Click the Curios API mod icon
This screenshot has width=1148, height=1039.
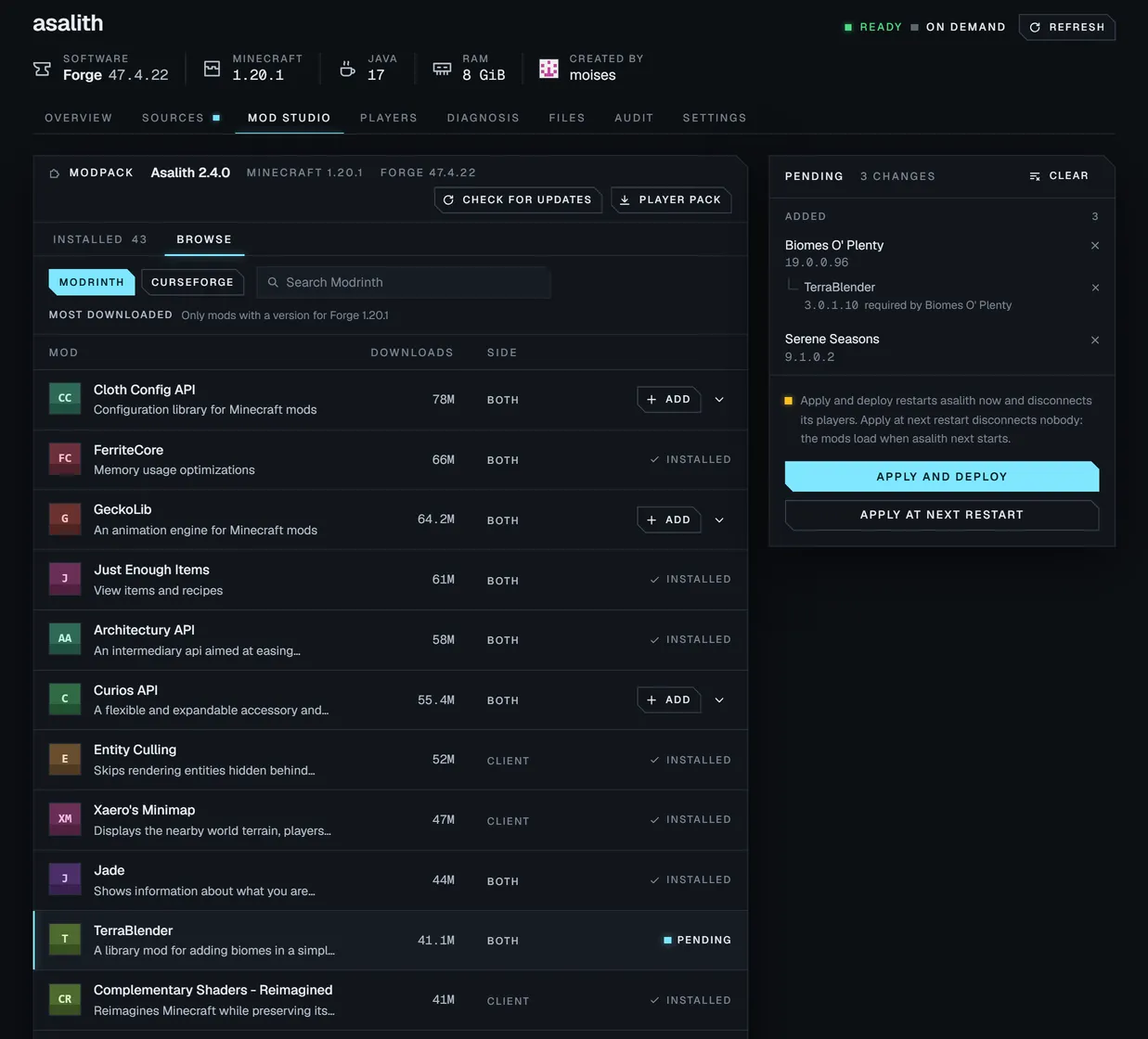click(x=65, y=699)
